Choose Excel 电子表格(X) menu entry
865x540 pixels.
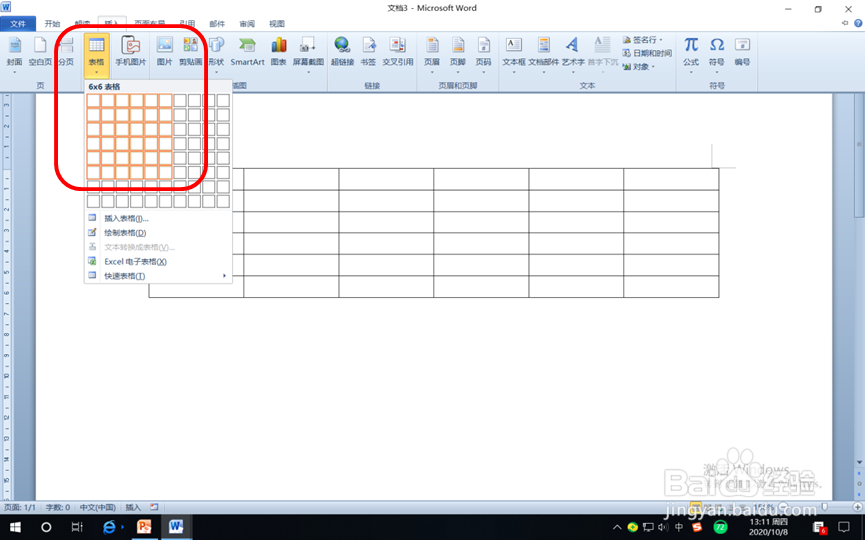tap(158, 261)
